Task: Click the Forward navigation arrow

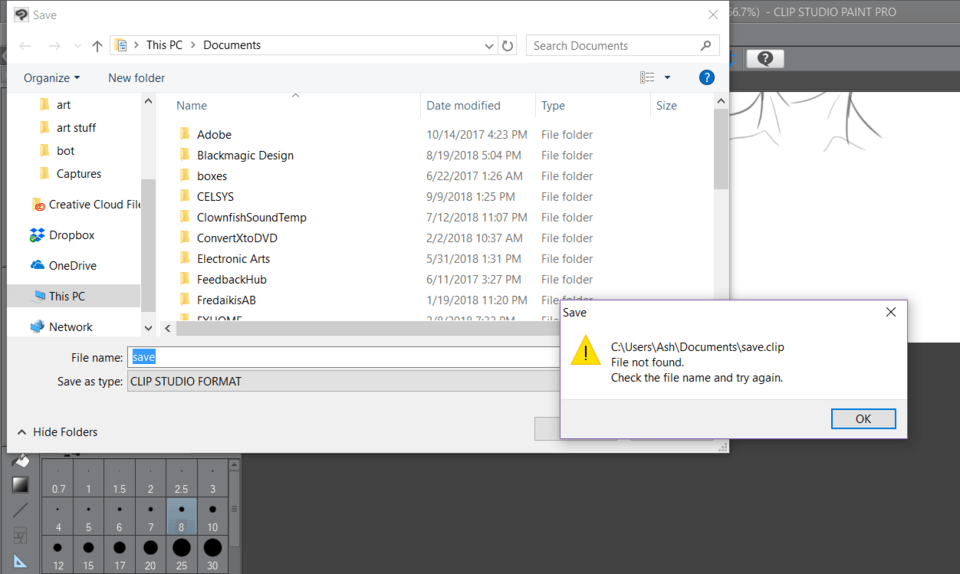Action: tap(54, 46)
